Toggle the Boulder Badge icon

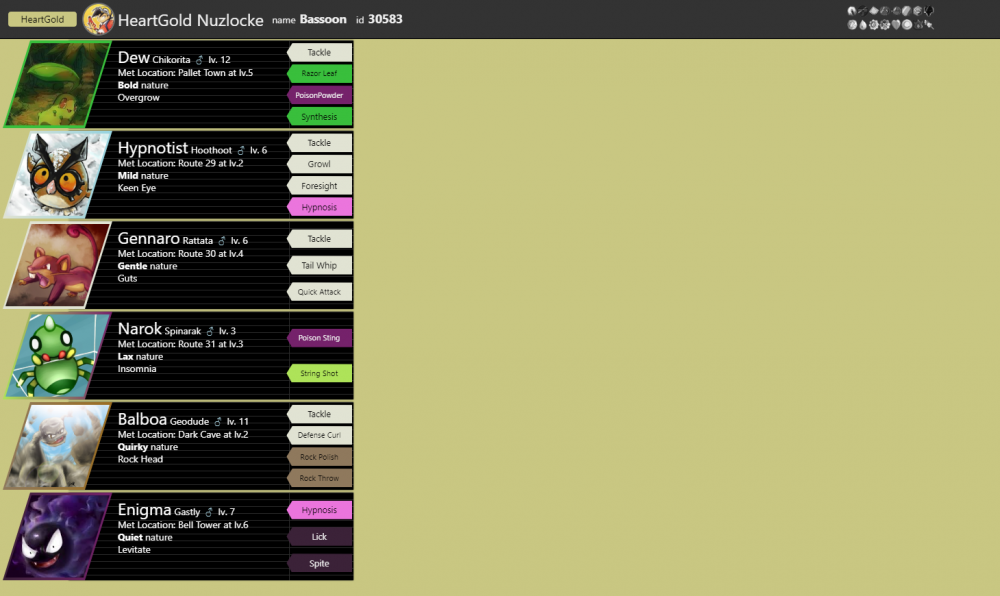(852, 23)
